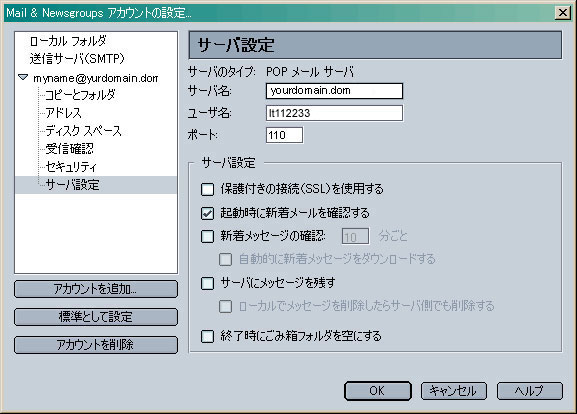
Task: Click the ポート field showing 110
Action: (x=284, y=135)
